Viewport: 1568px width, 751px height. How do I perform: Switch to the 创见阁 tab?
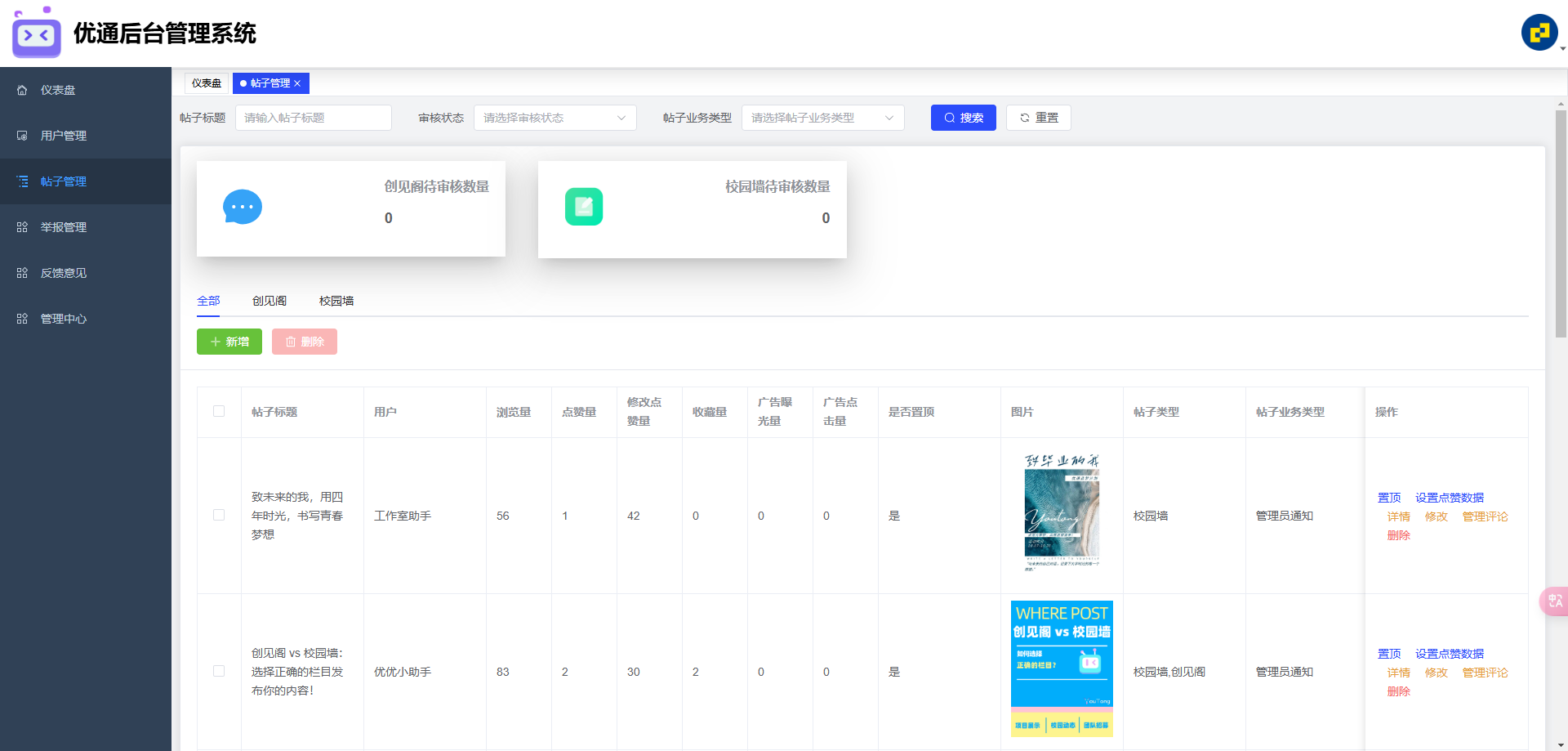[269, 301]
